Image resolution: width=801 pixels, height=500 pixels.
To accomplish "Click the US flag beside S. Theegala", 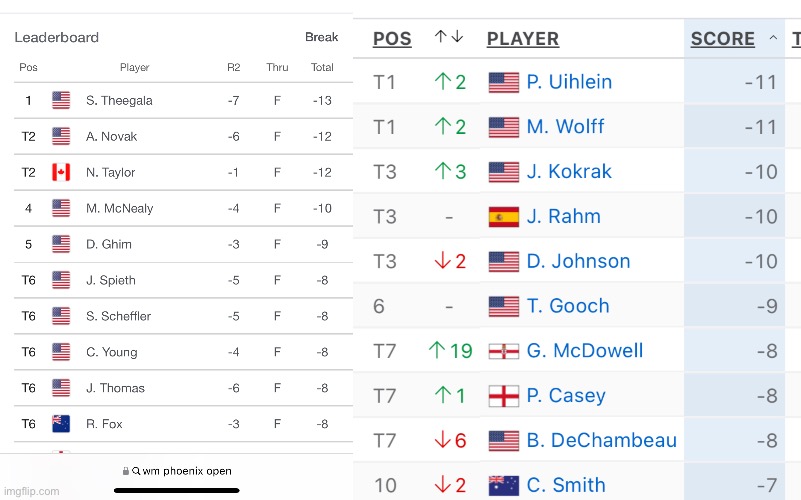I will (61, 100).
